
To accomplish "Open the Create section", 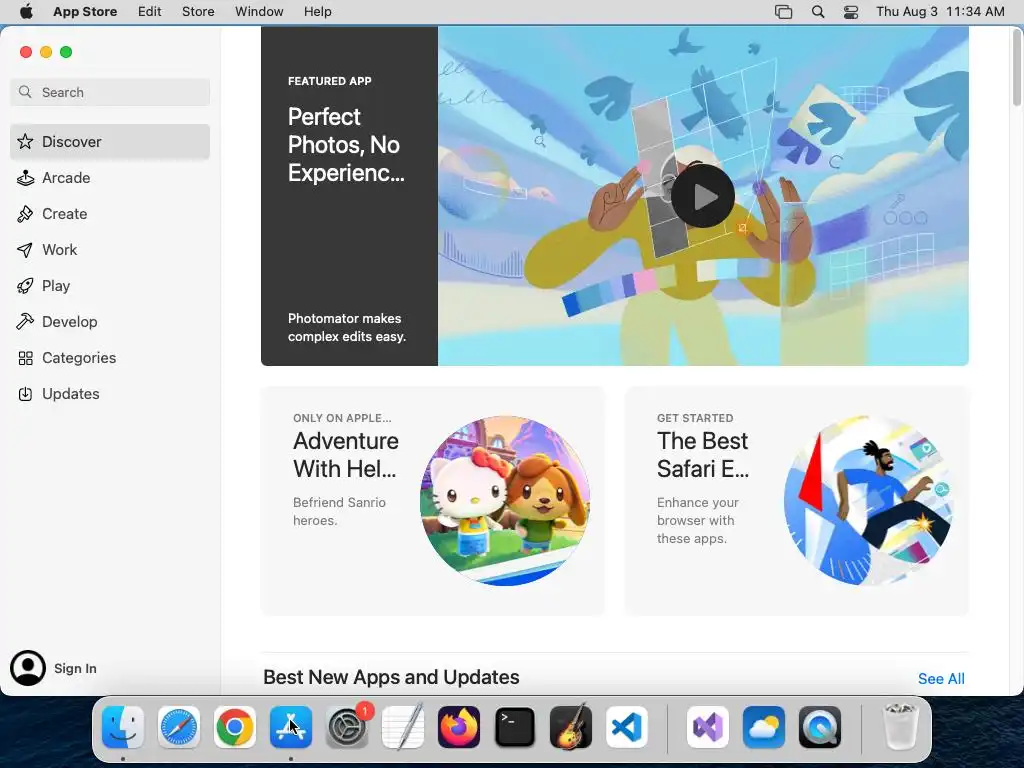I will pos(110,214).
